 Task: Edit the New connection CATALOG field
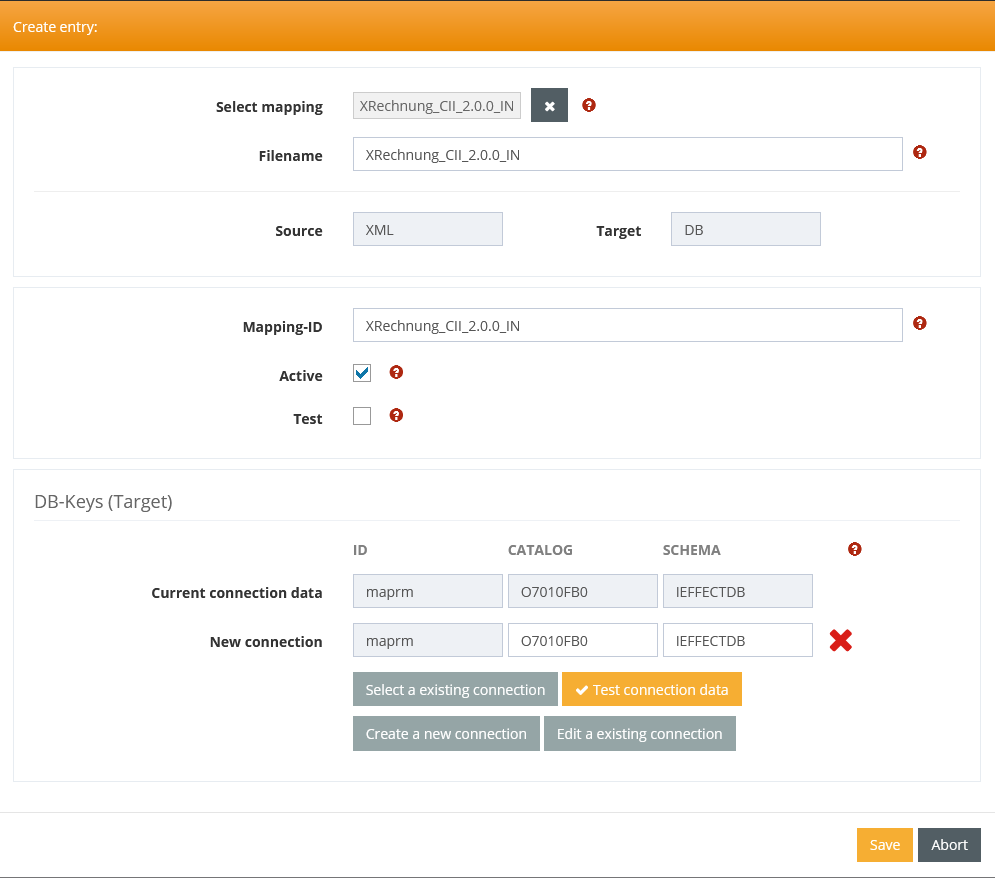tap(583, 640)
